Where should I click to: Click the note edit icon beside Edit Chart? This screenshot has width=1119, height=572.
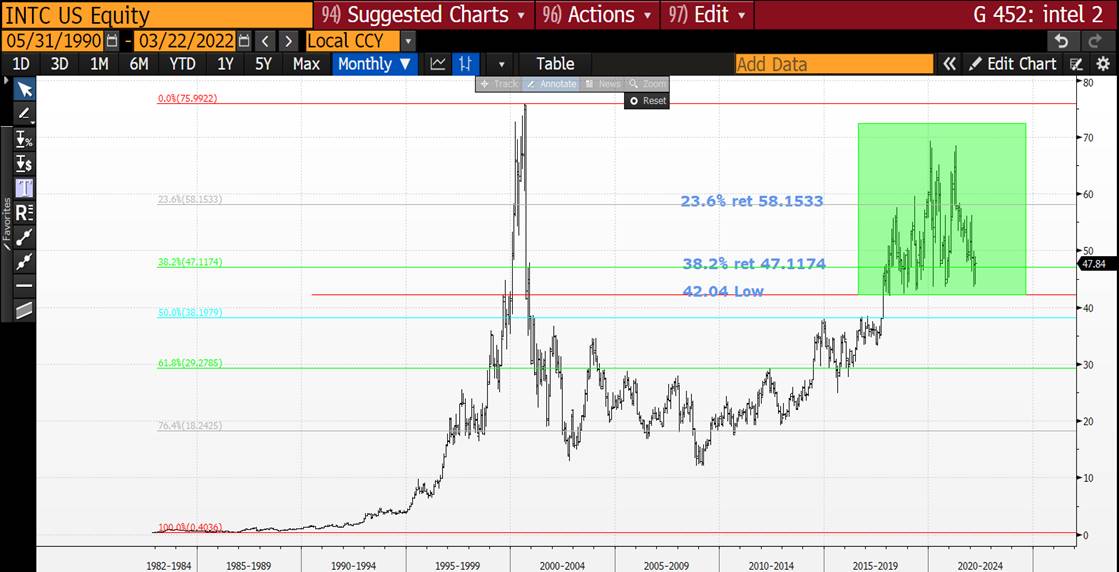coord(1078,64)
